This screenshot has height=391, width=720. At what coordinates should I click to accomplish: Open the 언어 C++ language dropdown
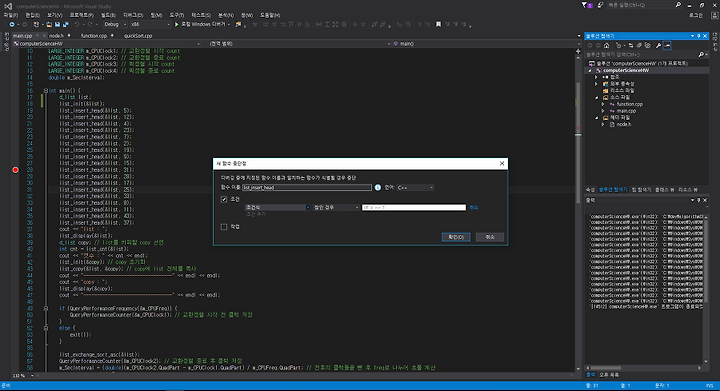point(416,187)
